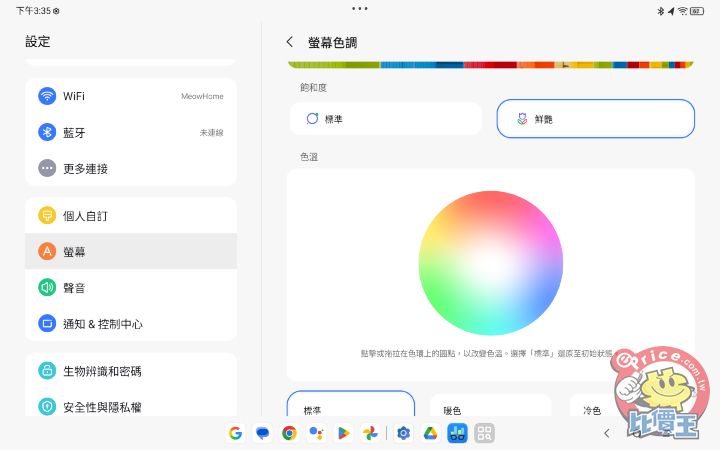Tap the 安全性與隱私權 shield icon
The image size is (720, 450).
[x=47, y=406]
